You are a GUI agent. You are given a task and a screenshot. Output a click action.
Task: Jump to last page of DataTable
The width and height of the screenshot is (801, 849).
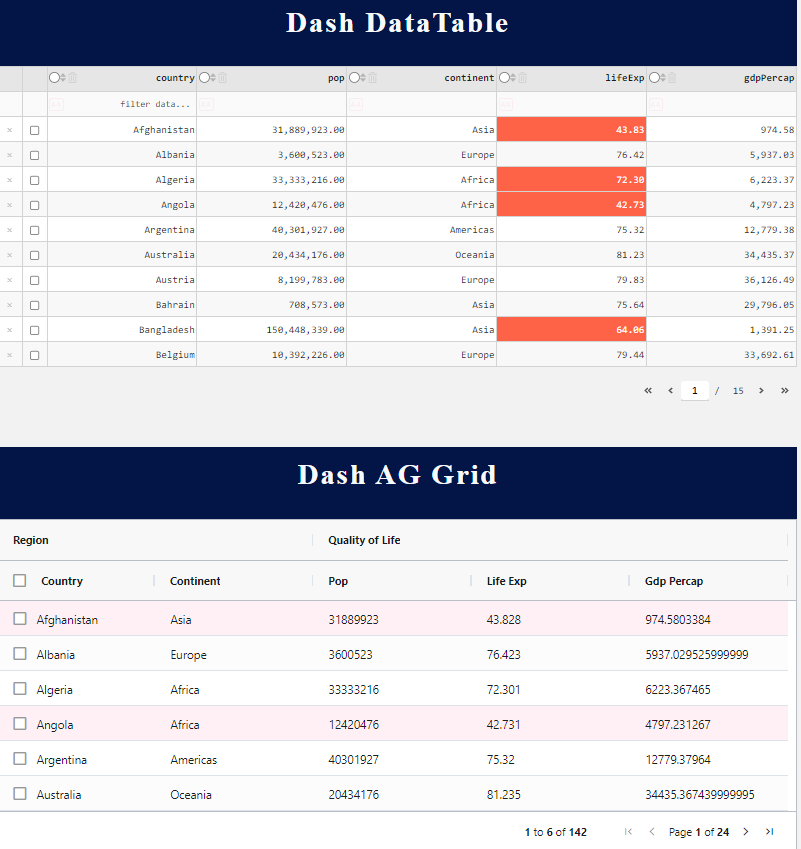(784, 391)
